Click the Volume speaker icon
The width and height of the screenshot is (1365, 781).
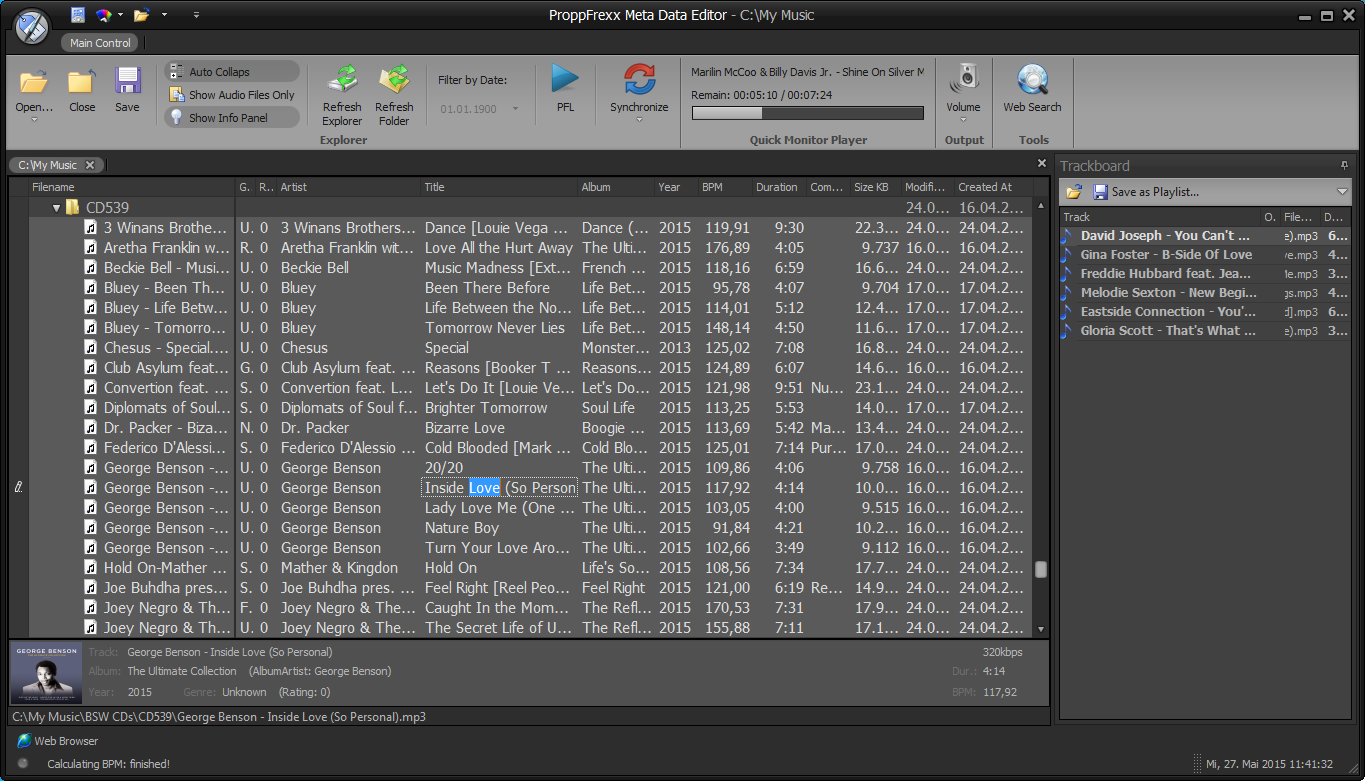coord(964,78)
